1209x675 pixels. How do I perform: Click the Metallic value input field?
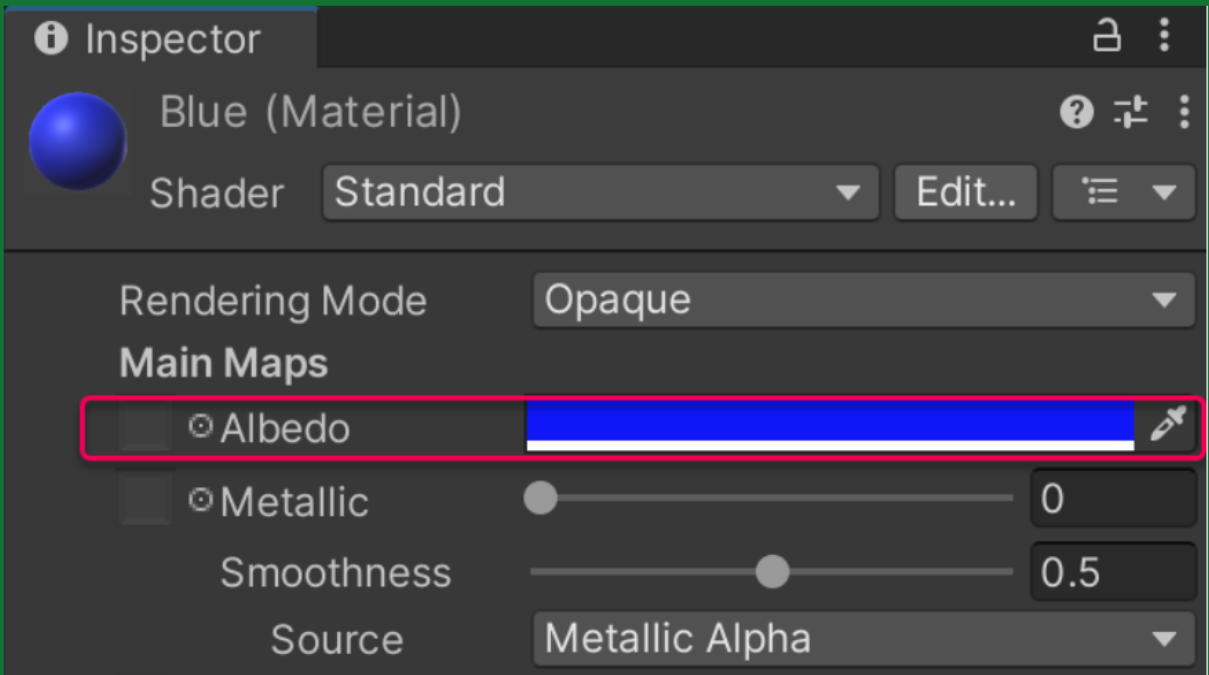[x=1112, y=498]
